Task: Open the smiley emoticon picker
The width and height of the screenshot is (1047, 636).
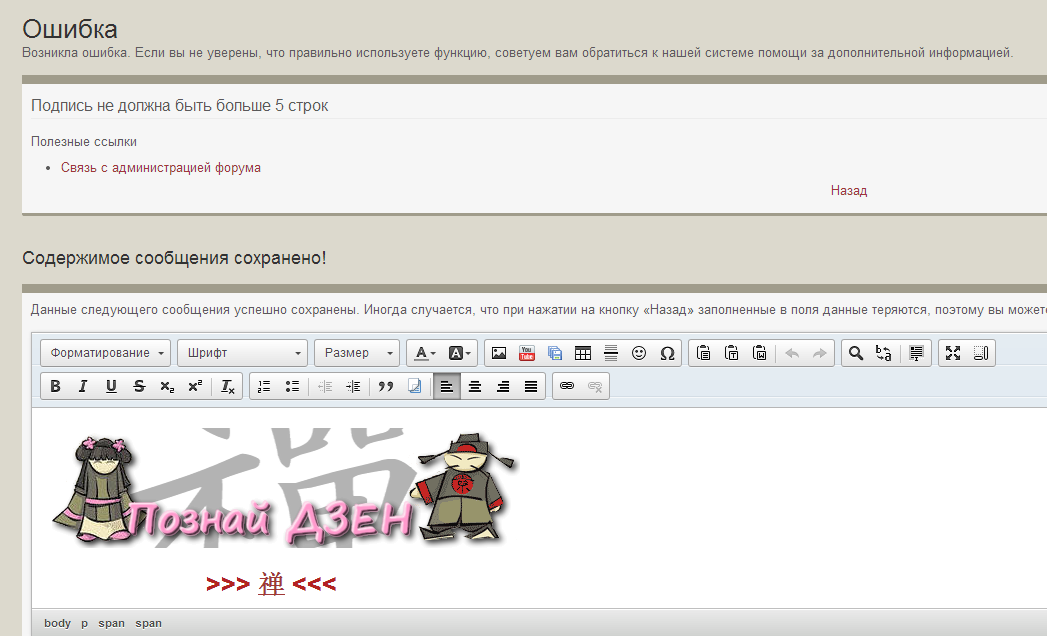Action: coord(639,353)
